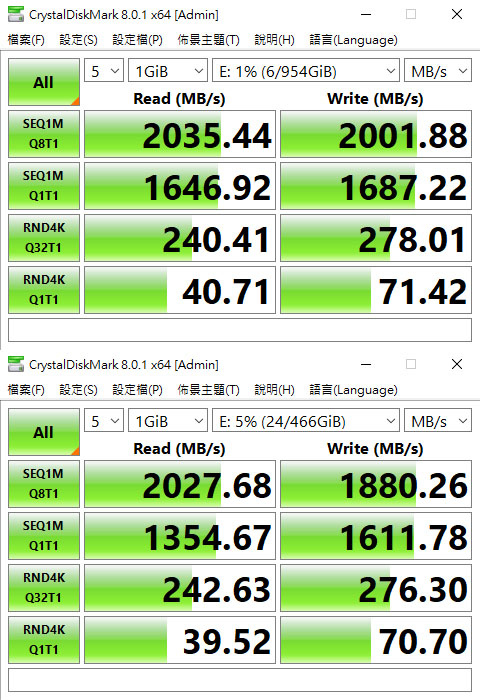480x700 pixels.
Task: Minimize the top CrystalDiskMark window
Action: (x=366, y=14)
